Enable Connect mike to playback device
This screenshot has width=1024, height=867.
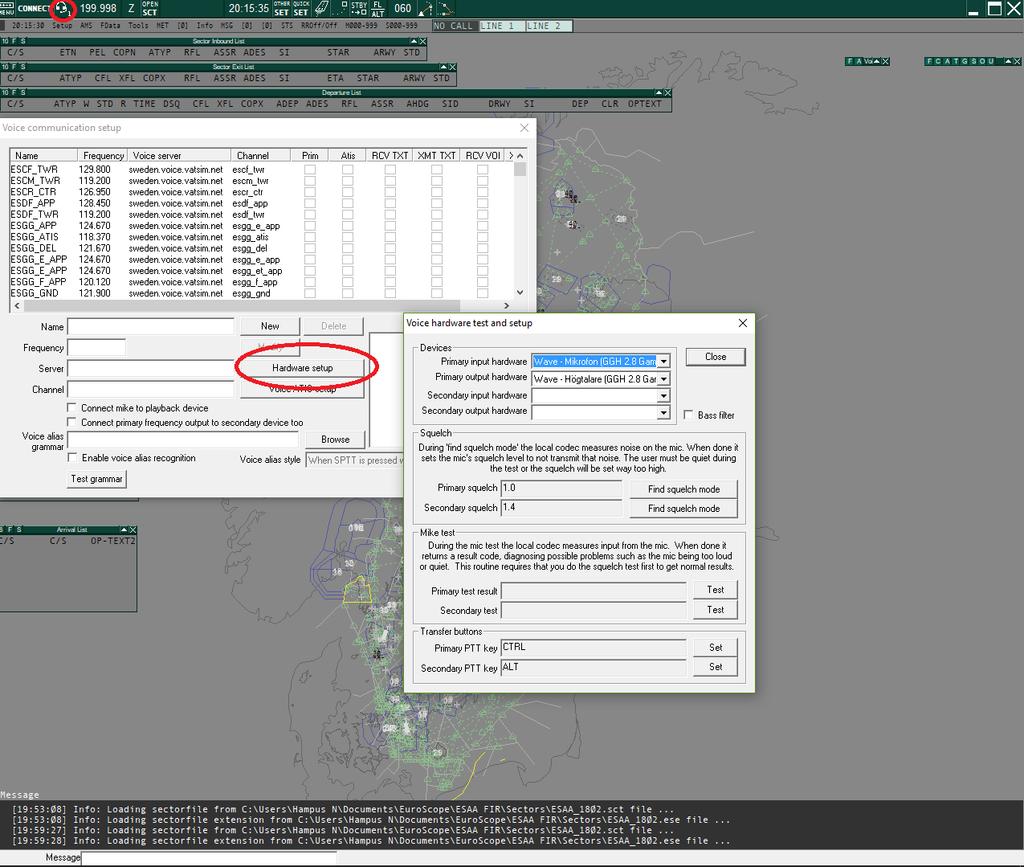(72, 407)
